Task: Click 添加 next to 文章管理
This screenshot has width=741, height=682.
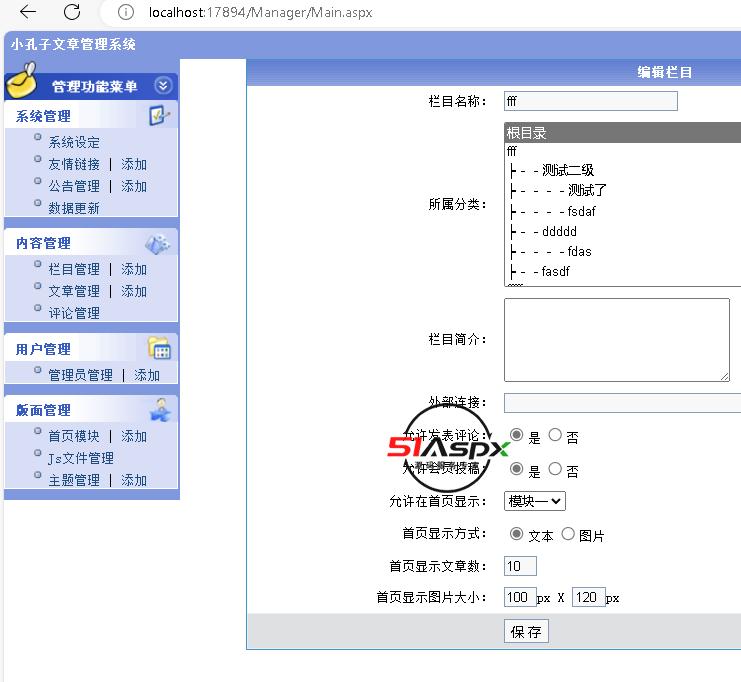Action: tap(134, 291)
